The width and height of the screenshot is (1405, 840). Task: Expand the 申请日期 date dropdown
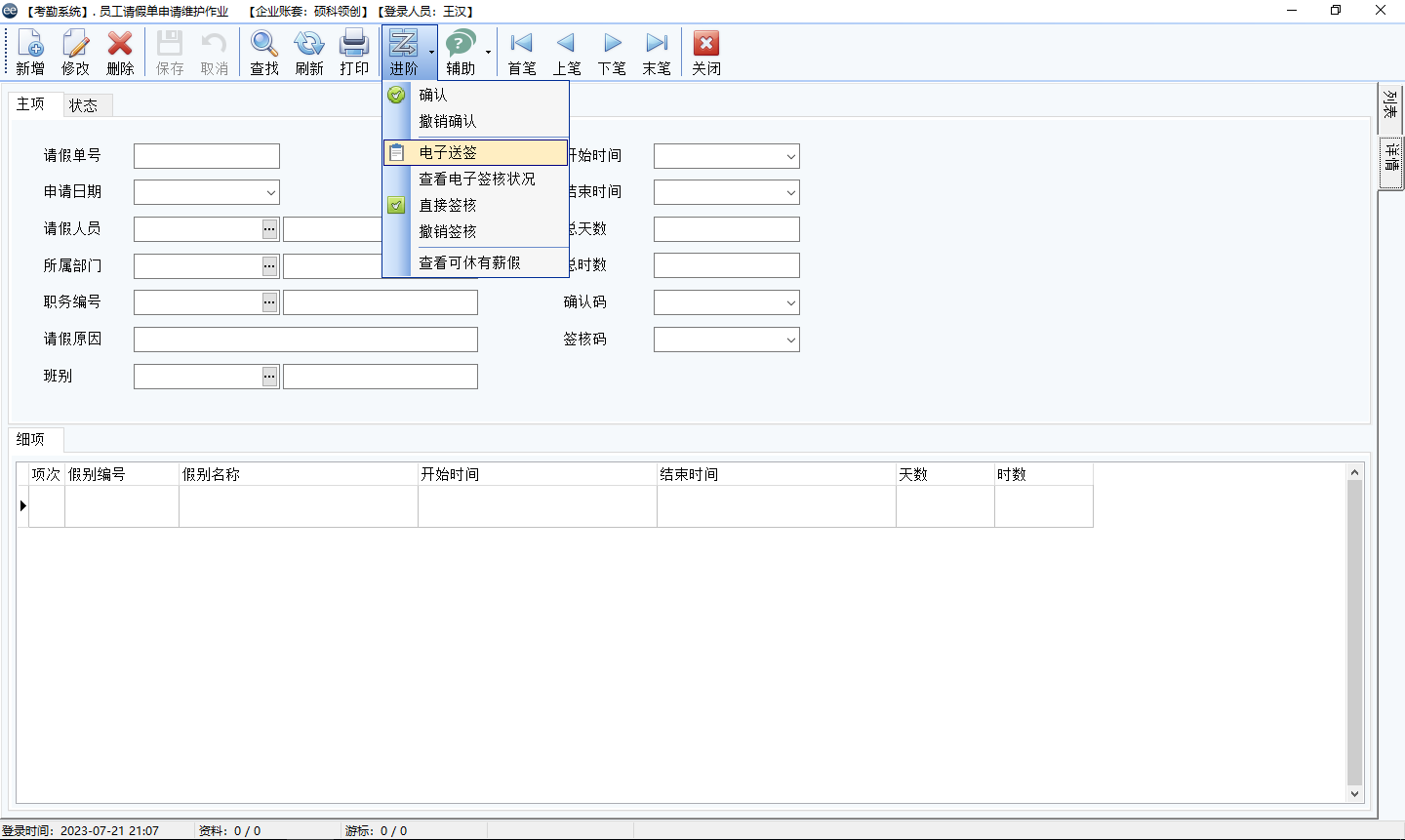pyautogui.click(x=270, y=192)
